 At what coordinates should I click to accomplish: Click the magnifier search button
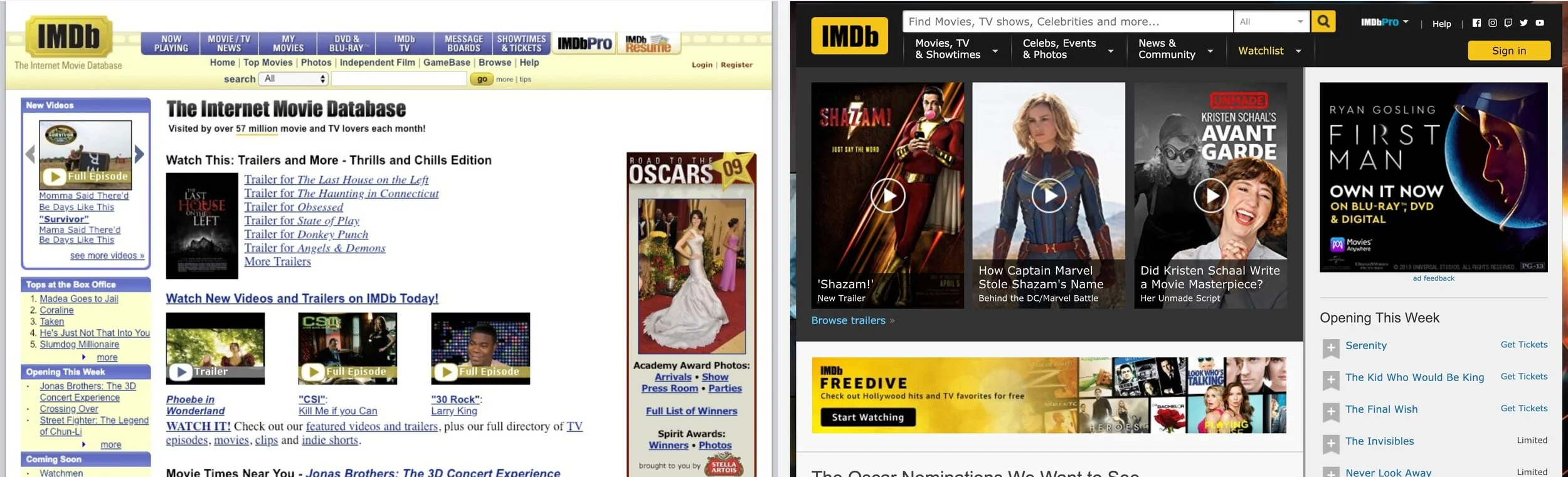pyautogui.click(x=1323, y=21)
